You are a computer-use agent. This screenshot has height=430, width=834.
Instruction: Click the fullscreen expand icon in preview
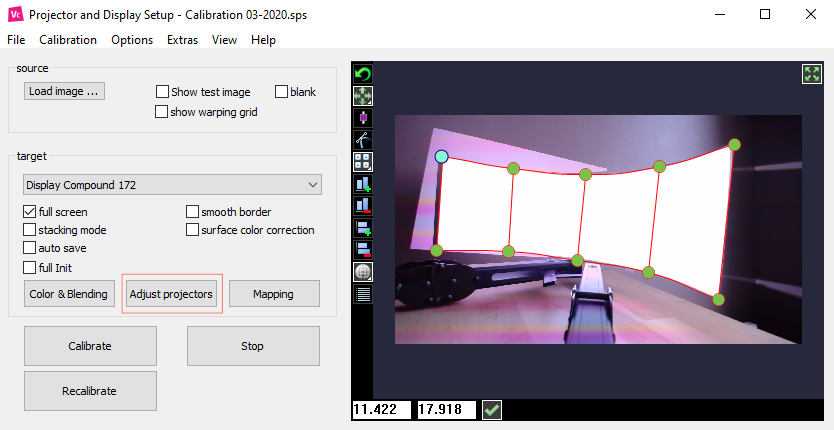click(x=811, y=74)
